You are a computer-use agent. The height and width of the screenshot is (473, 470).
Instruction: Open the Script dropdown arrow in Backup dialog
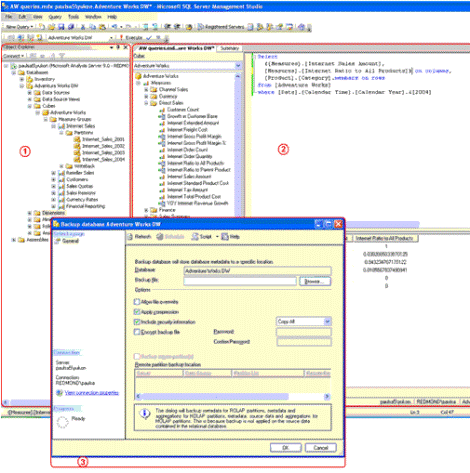tap(217, 236)
